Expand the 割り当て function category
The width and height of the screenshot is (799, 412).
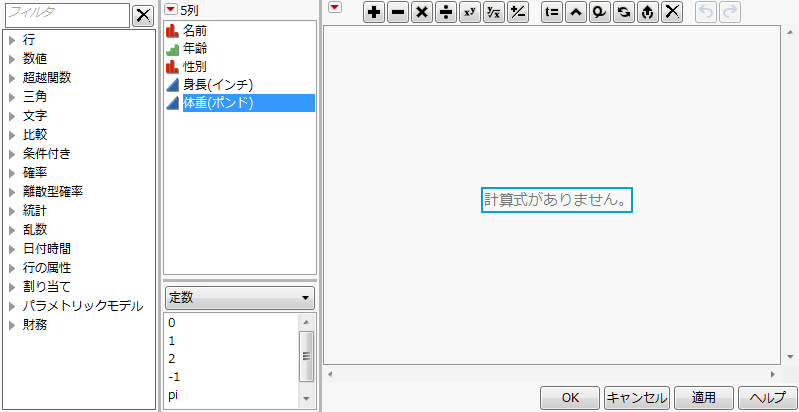pyautogui.click(x=13, y=287)
